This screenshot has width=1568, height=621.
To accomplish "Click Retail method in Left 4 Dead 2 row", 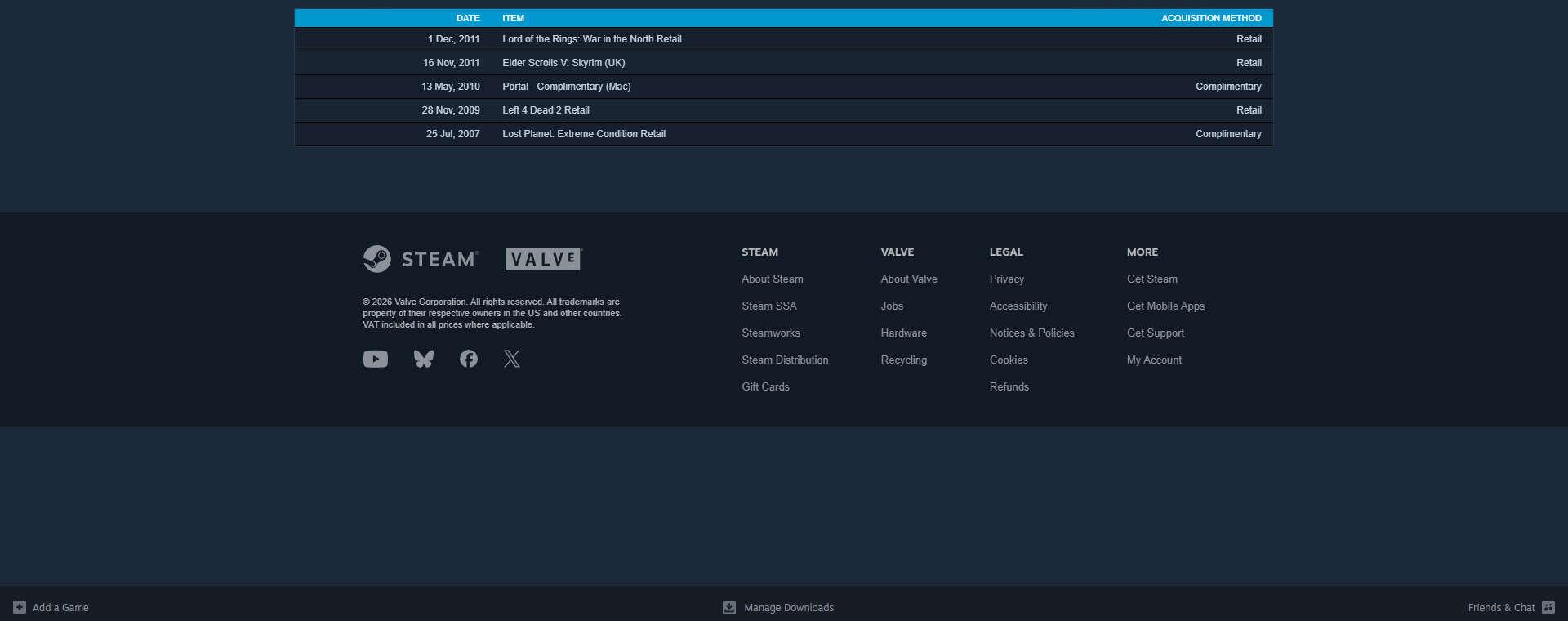I will coord(1249,110).
